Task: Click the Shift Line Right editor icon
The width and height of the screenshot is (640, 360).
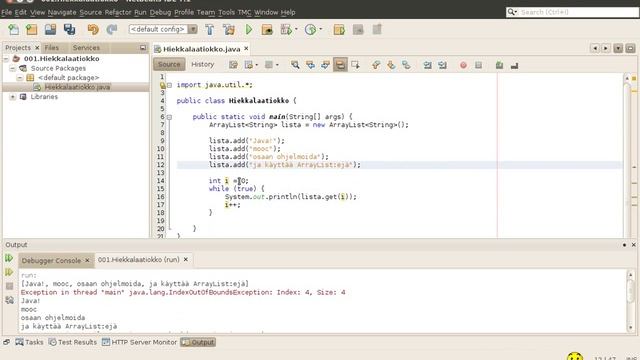Action: tap(442, 65)
